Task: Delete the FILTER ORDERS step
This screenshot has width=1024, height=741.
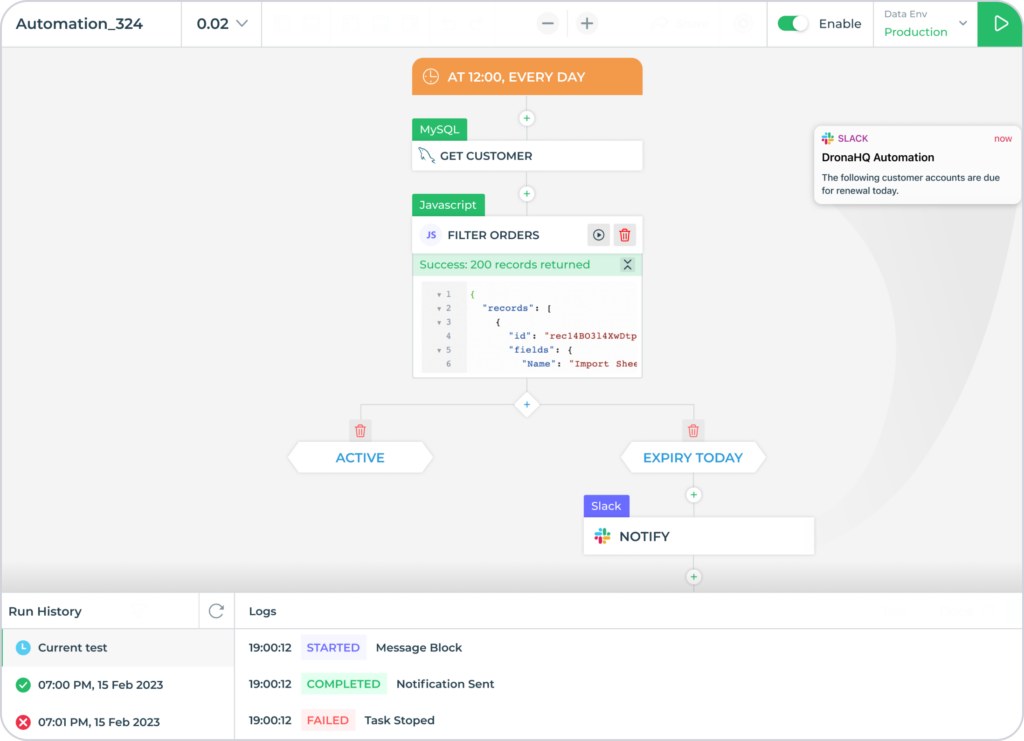Action: click(624, 234)
